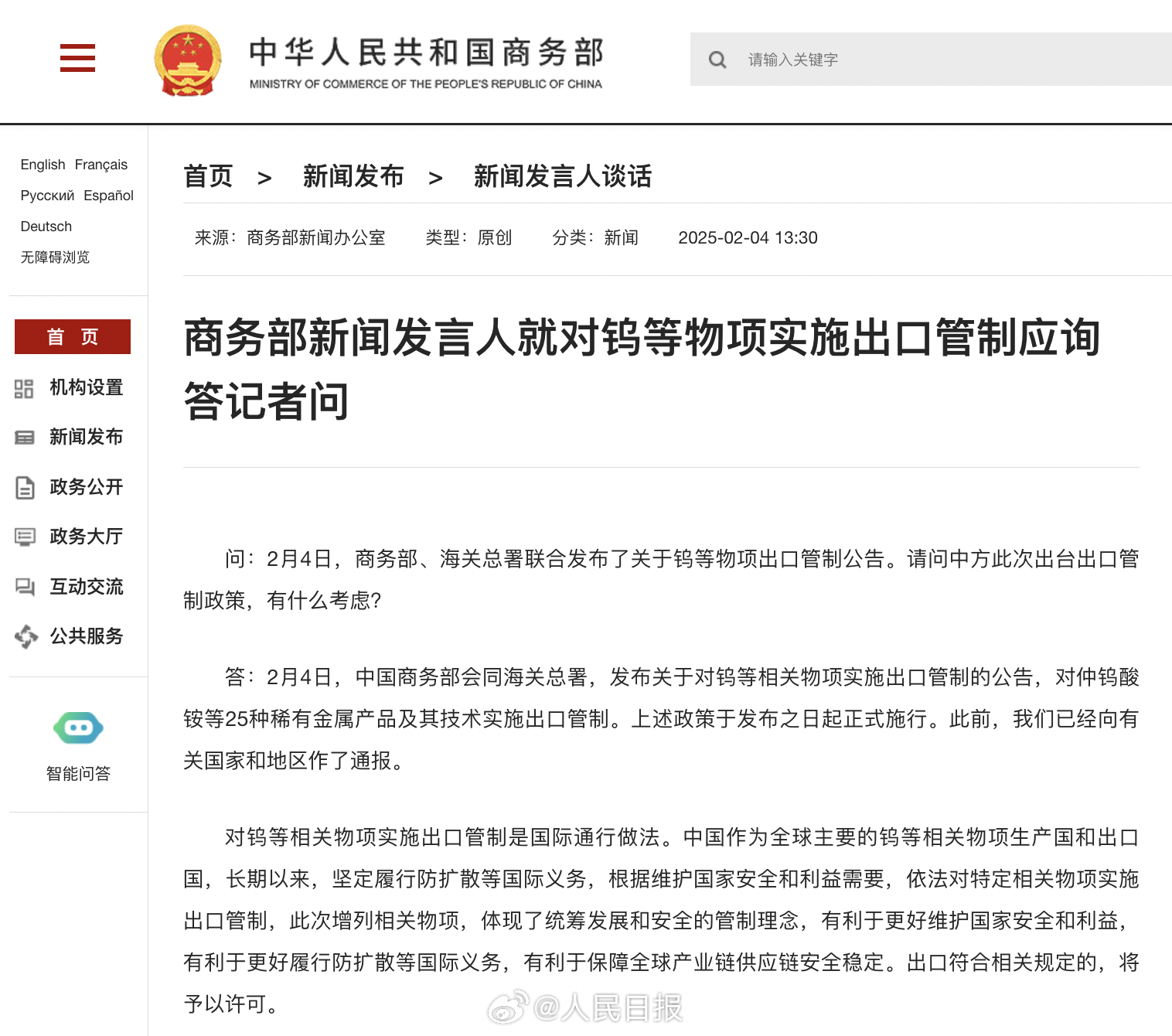Viewport: 1172px width, 1036px height.
Task: Select the 首页 red sidebar tab
Action: [x=73, y=336]
